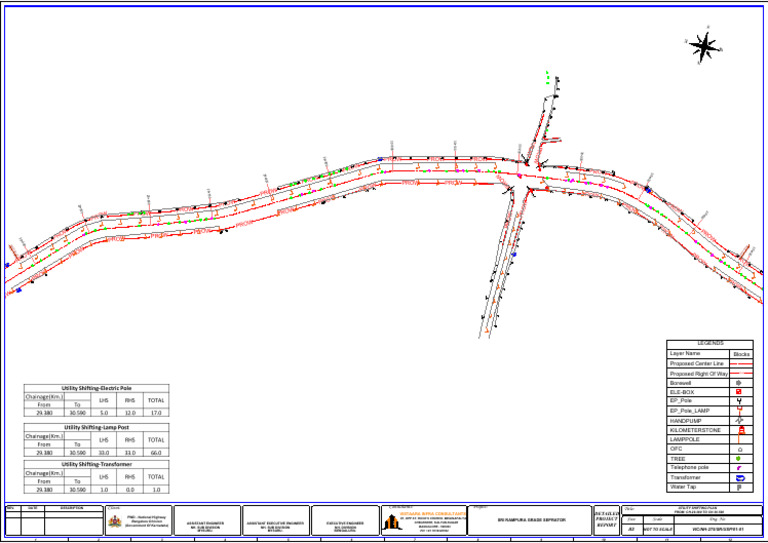Select the 'Telephone pole' legend label
The image size is (768, 543).
click(x=689, y=468)
